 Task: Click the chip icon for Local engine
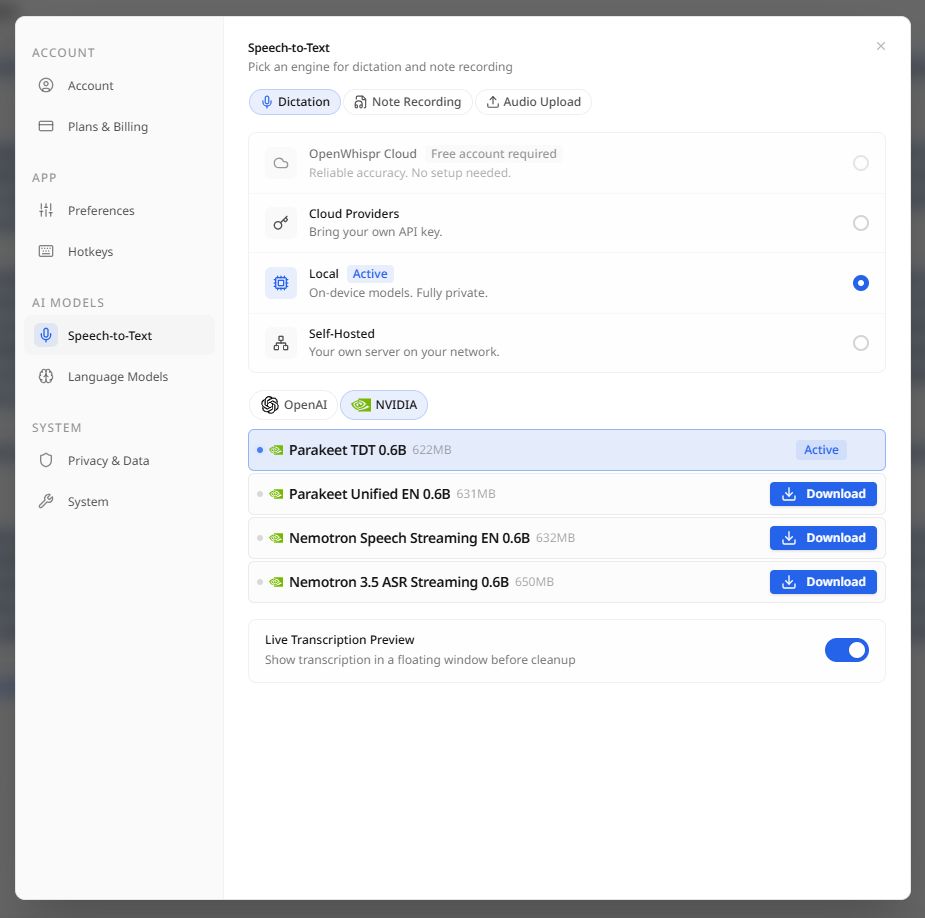pos(281,283)
